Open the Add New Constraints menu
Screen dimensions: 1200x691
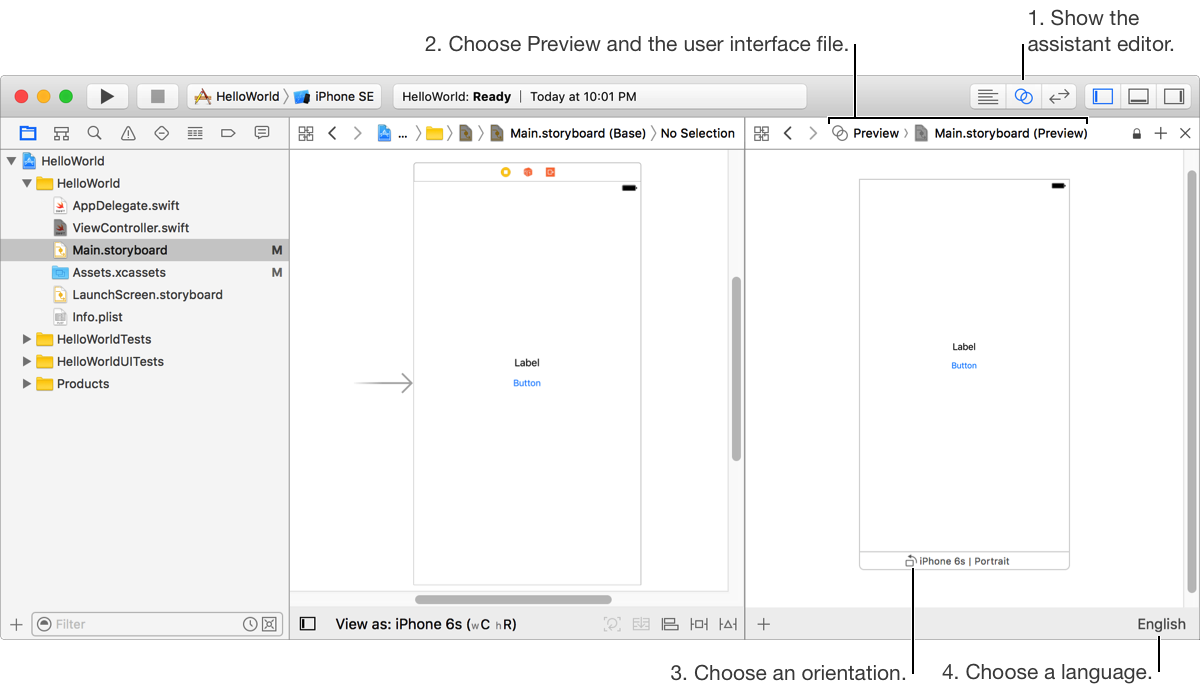[699, 624]
